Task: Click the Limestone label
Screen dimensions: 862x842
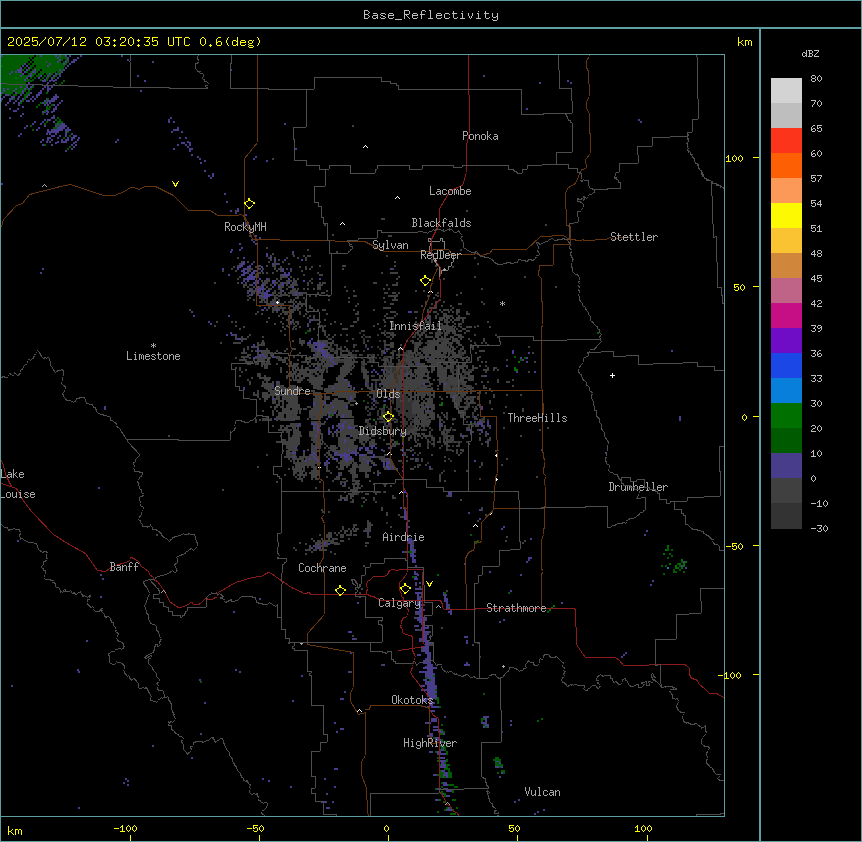Action: pos(153,356)
